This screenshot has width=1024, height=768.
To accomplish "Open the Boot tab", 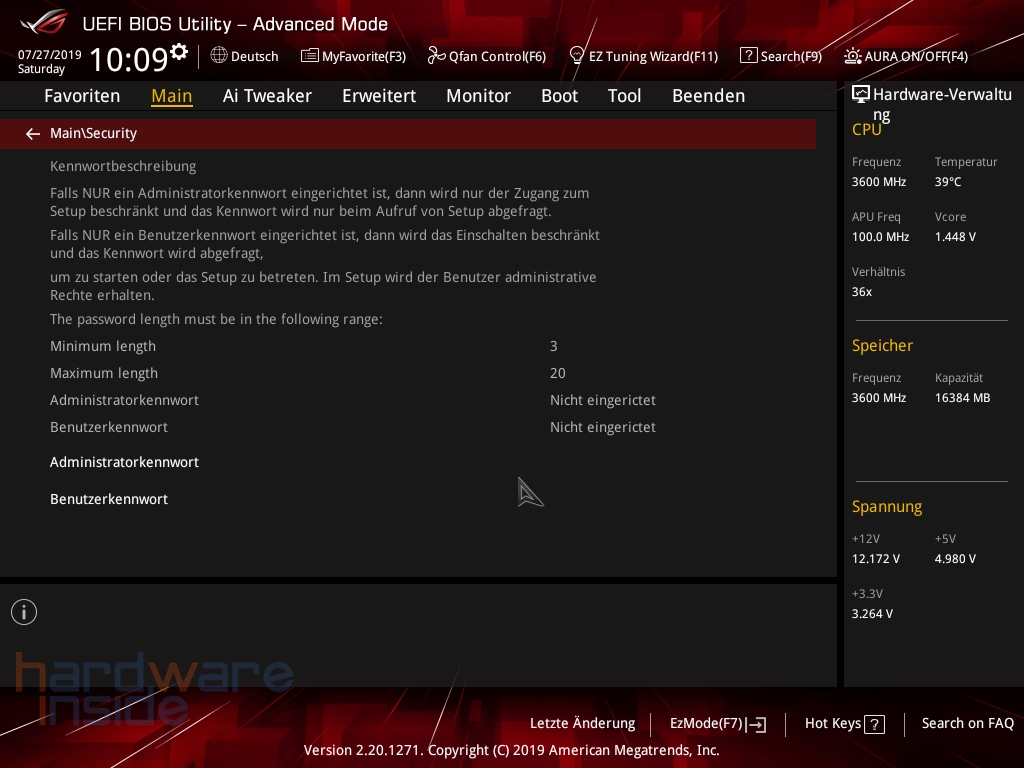I will pyautogui.click(x=560, y=96).
